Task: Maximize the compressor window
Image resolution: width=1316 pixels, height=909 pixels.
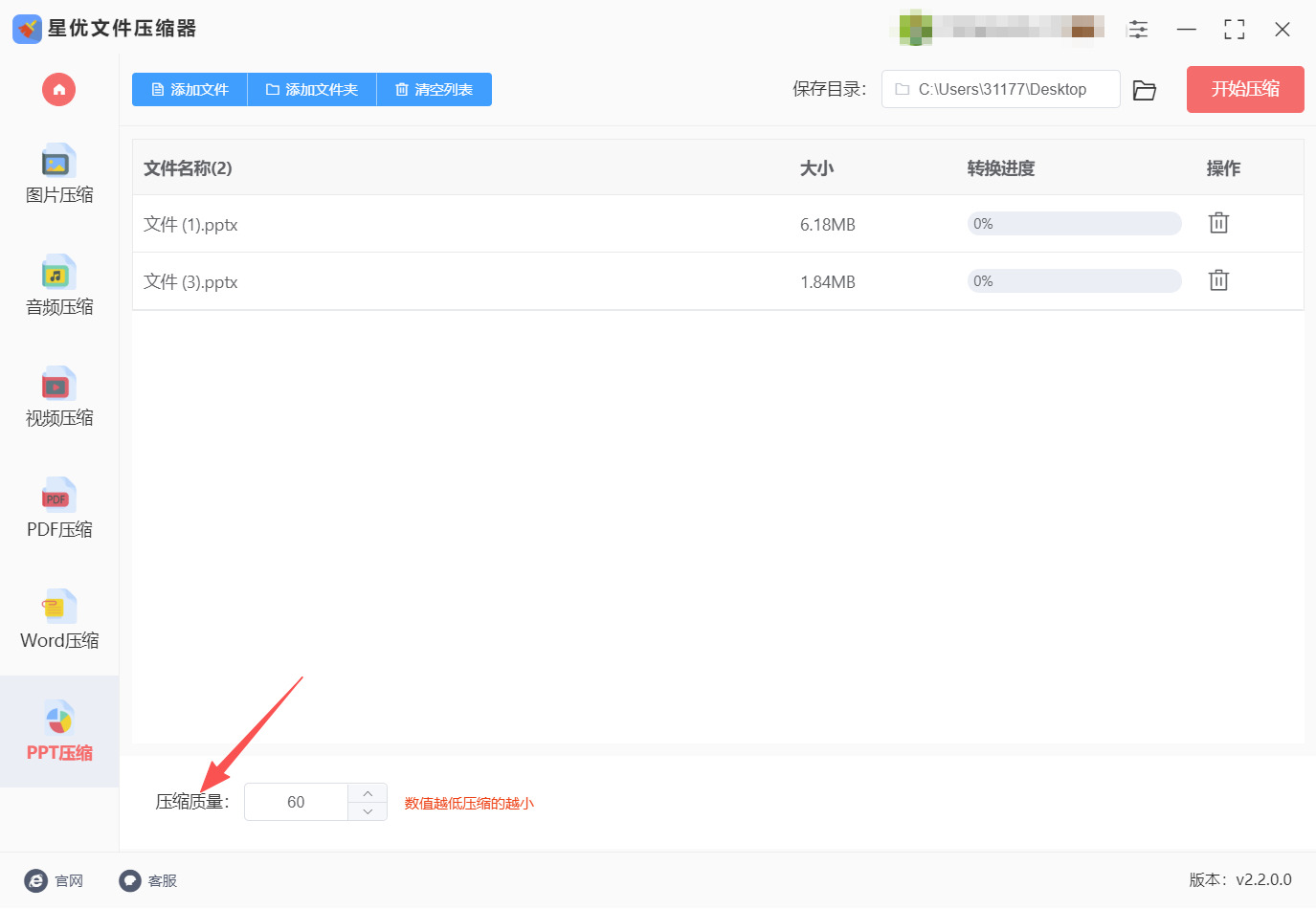Action: click(x=1235, y=30)
